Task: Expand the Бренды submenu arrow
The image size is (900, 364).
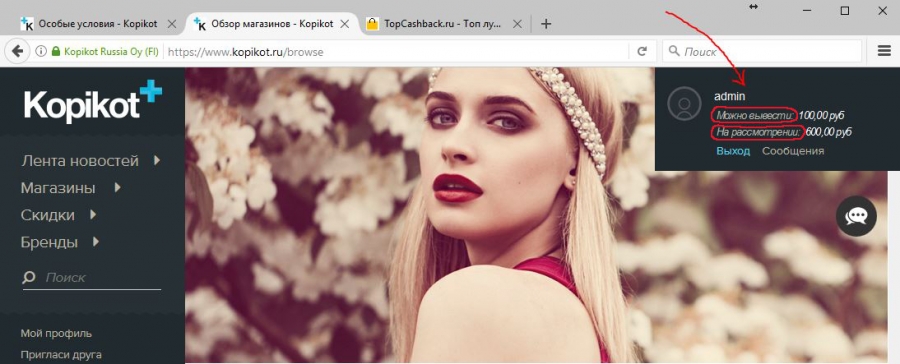Action: (95, 242)
